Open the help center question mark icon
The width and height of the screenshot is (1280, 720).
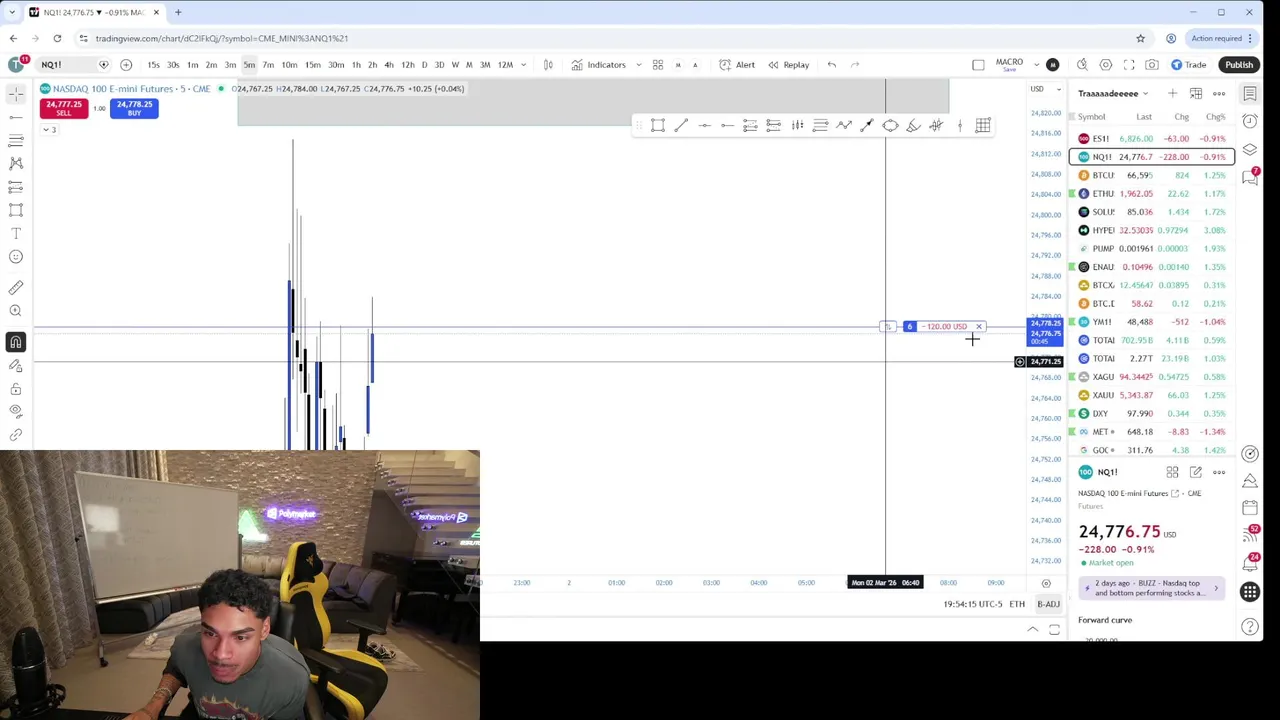pos(1250,627)
